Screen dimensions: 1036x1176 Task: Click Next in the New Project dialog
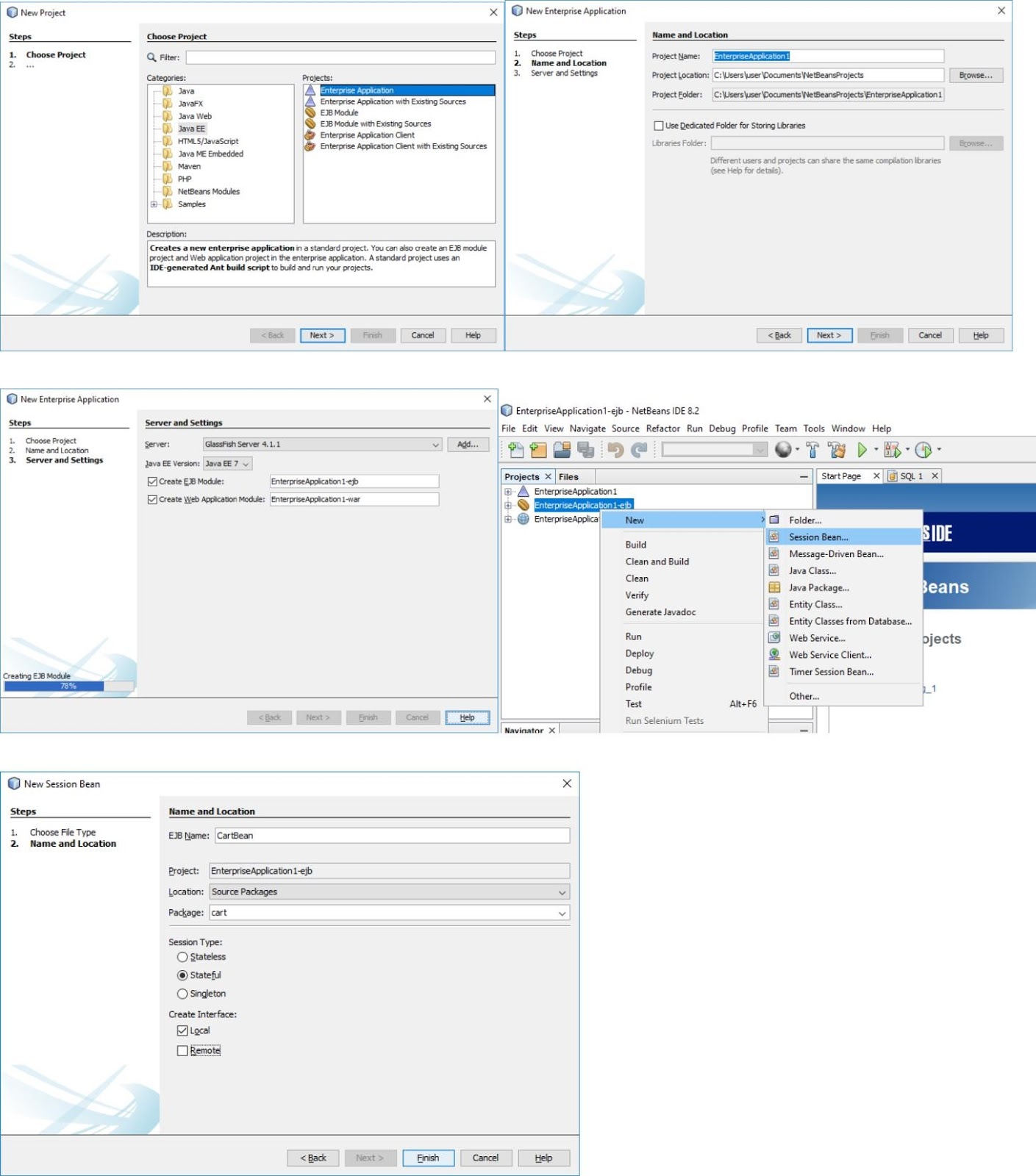tap(322, 335)
